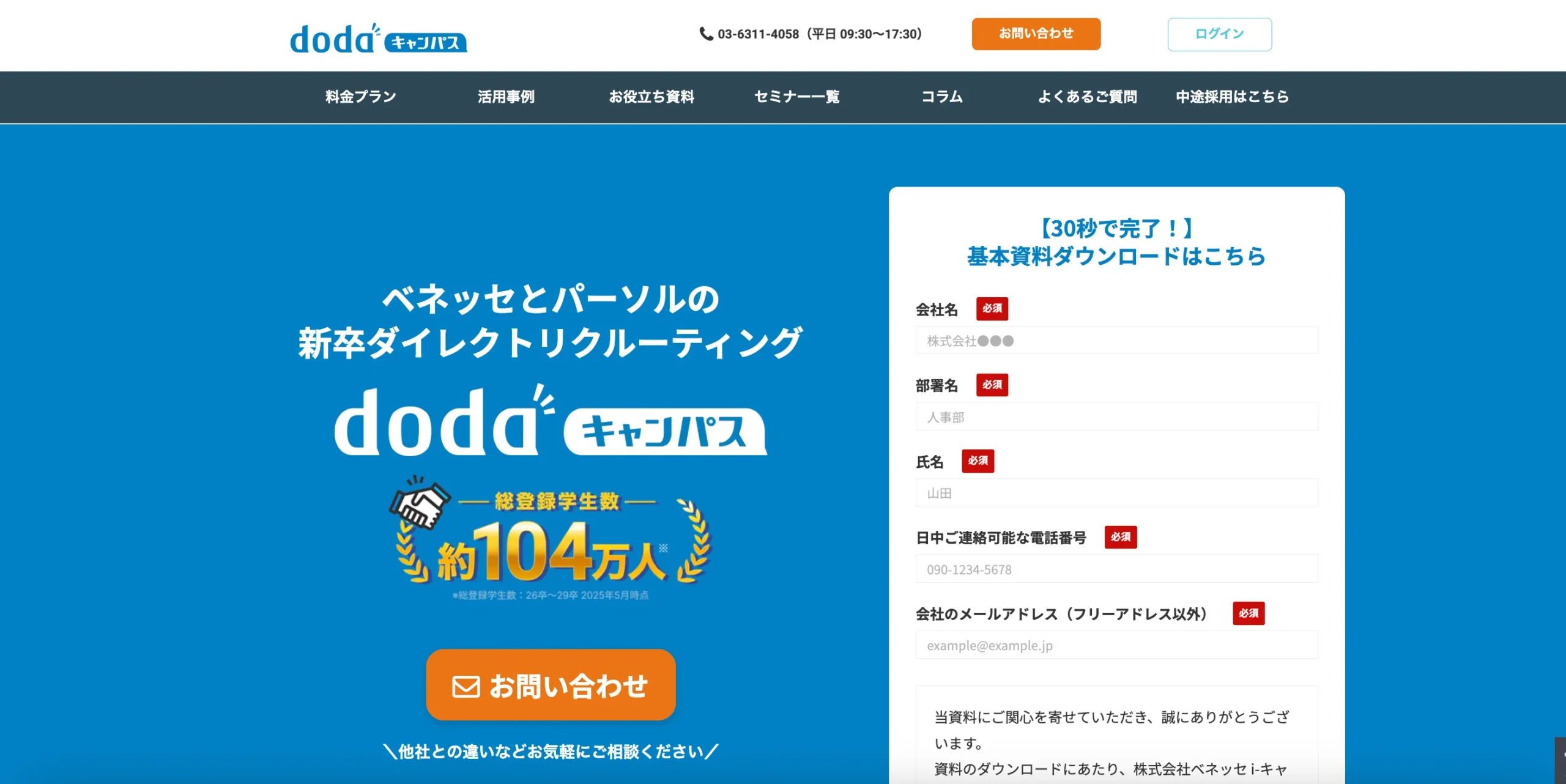The width and height of the screenshot is (1566, 784).
Task: Click the phone number field with placeholder 090-1234-5678
Action: pos(1116,569)
